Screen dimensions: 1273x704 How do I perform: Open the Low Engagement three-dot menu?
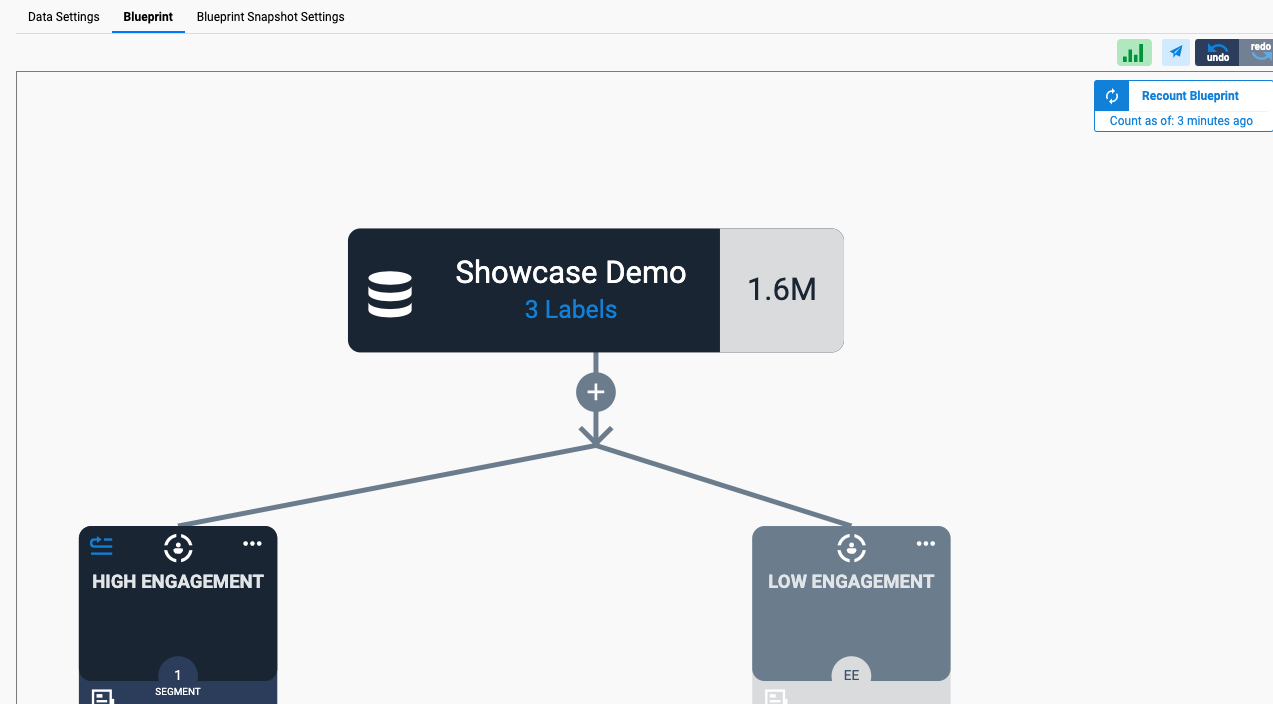click(926, 544)
